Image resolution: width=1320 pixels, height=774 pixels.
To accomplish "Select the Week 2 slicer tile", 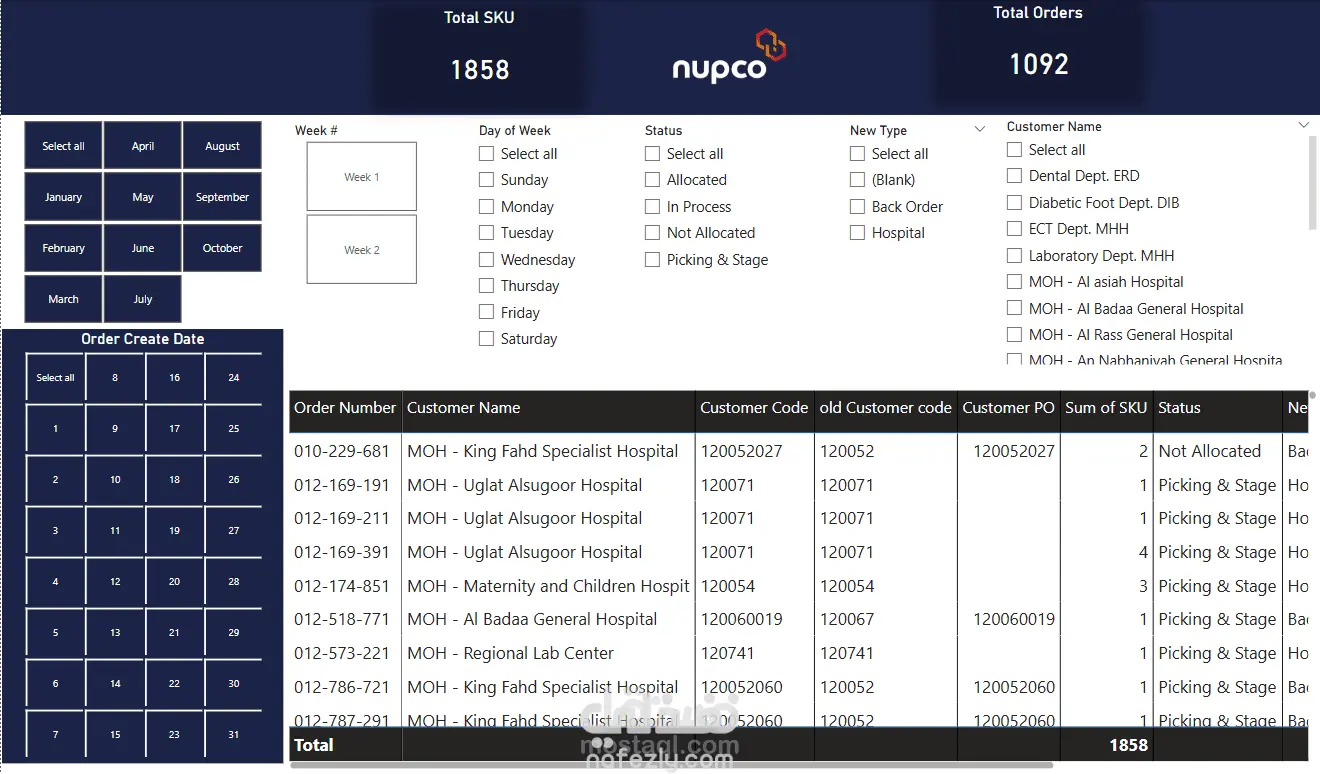I will (362, 250).
